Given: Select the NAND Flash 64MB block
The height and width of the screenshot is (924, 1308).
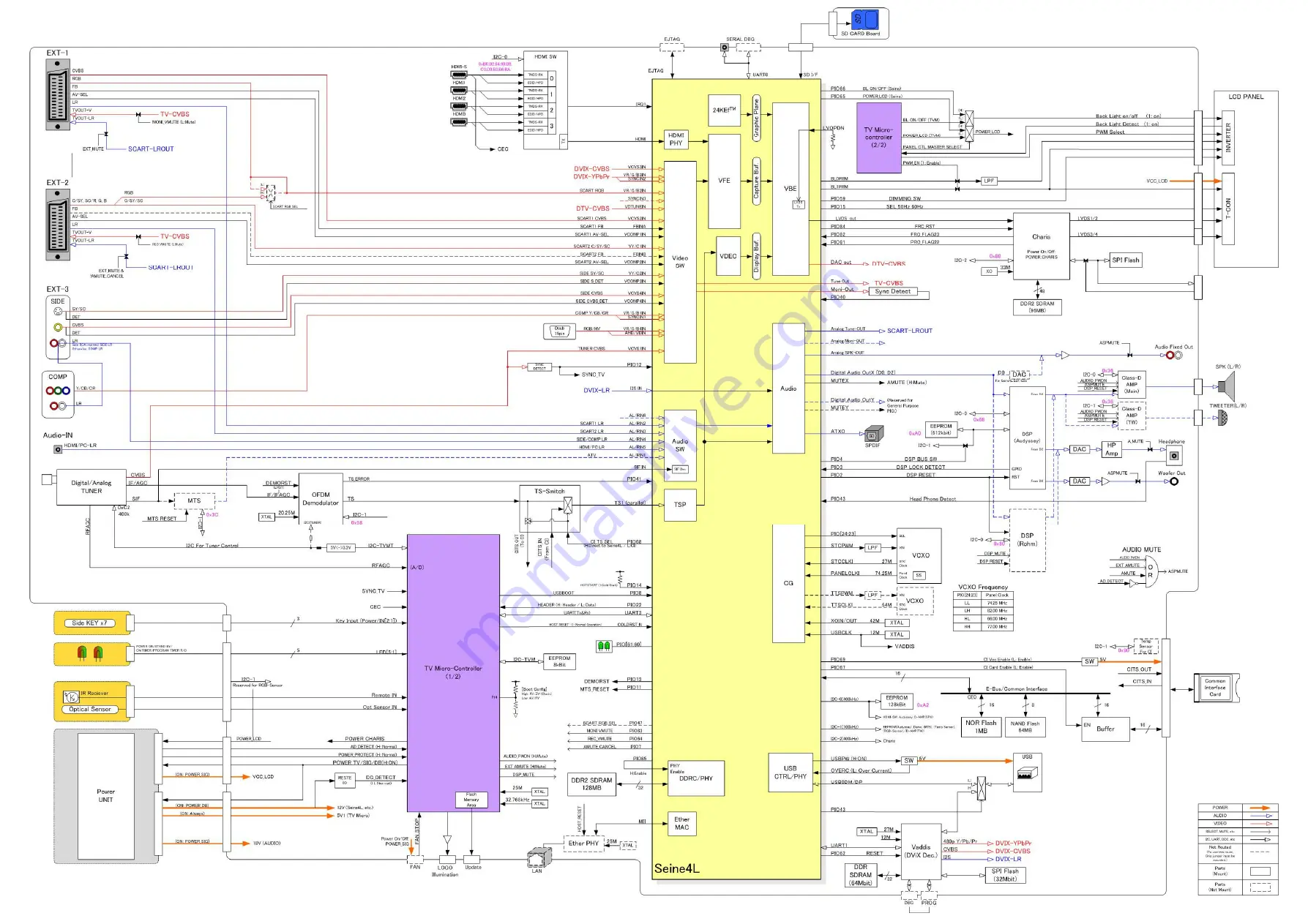Looking at the screenshot, I should tap(1025, 726).
